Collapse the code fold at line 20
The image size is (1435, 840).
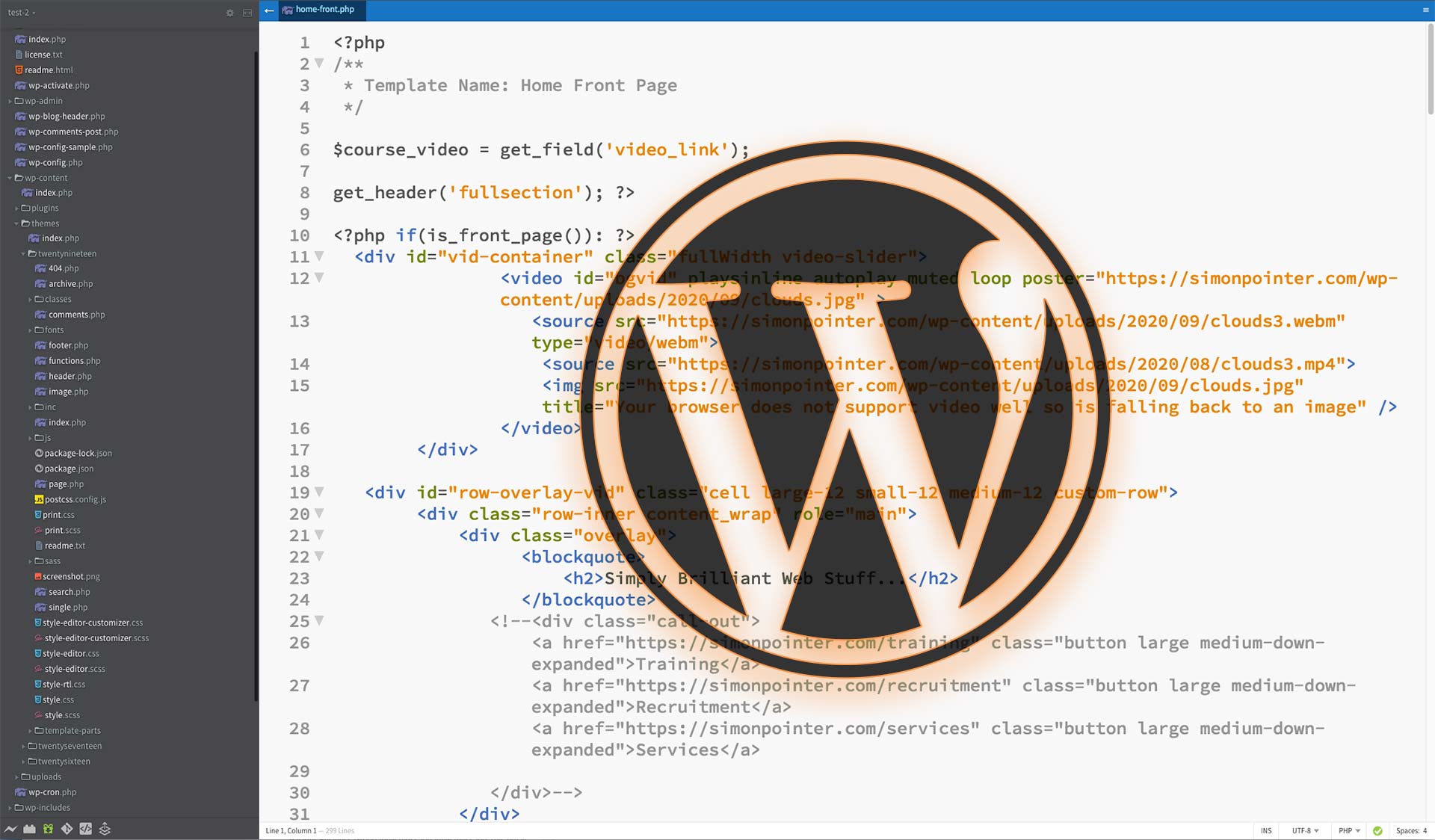(x=319, y=514)
